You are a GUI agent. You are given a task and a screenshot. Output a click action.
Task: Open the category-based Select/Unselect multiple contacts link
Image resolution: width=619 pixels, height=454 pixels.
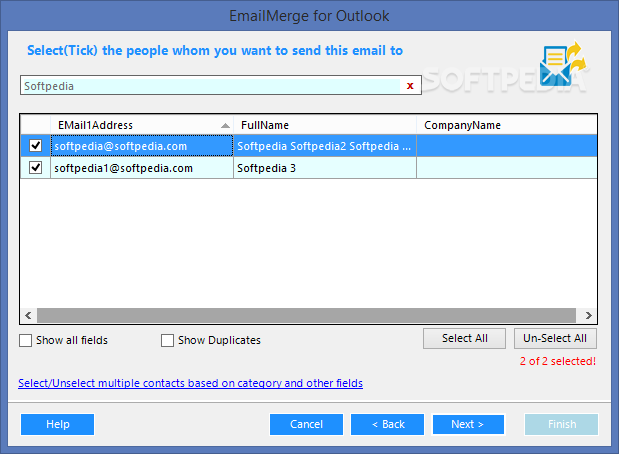[x=191, y=383]
